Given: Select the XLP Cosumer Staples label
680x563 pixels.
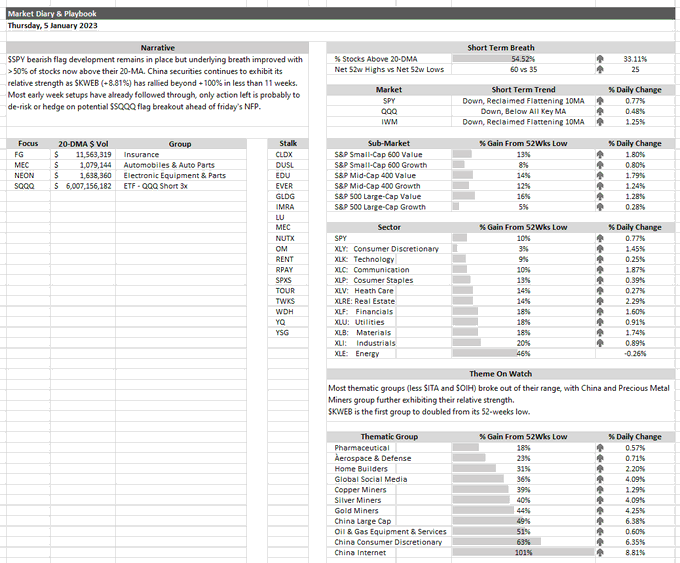Looking at the screenshot, I should coord(373,280).
